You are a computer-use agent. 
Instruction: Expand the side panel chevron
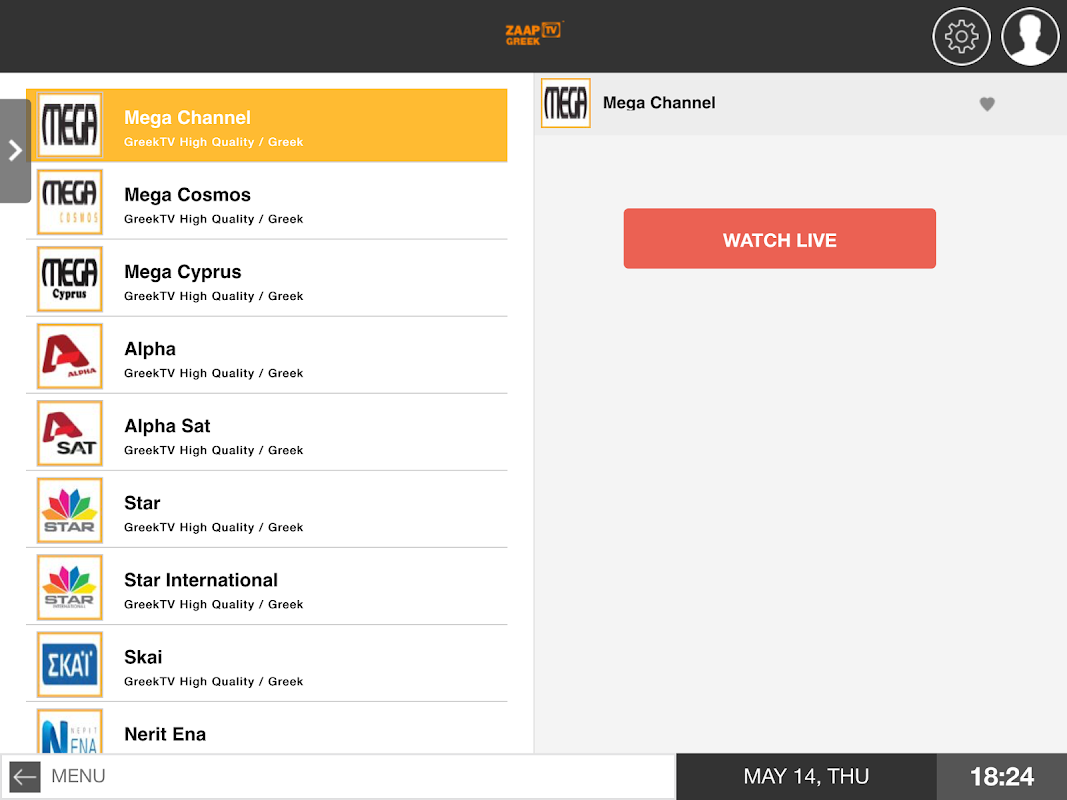click(x=15, y=150)
